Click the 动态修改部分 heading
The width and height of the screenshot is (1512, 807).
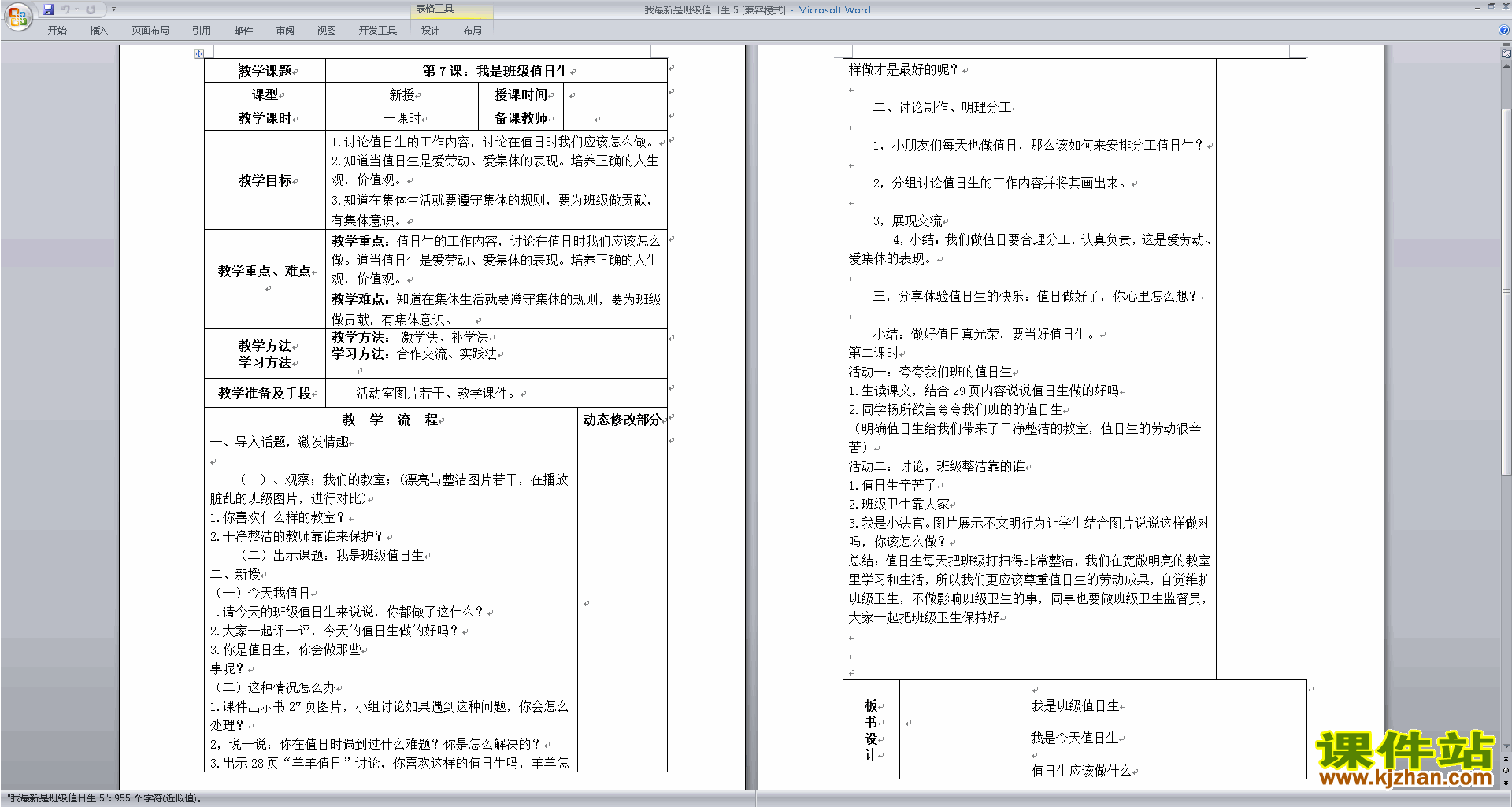(622, 420)
